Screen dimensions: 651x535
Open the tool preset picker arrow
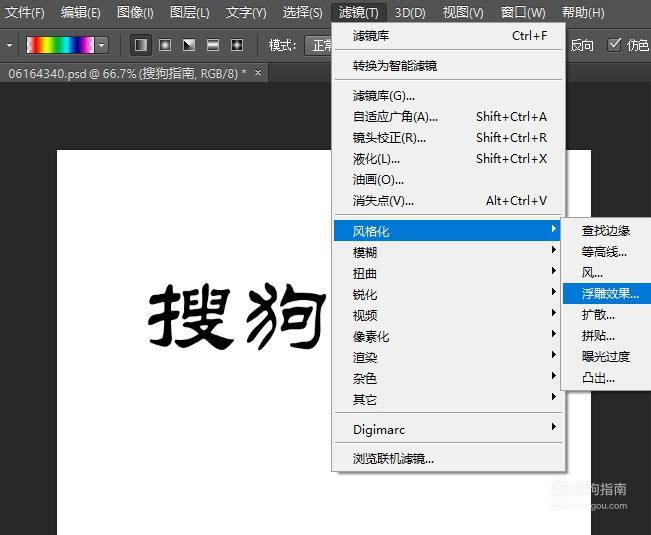[9, 45]
